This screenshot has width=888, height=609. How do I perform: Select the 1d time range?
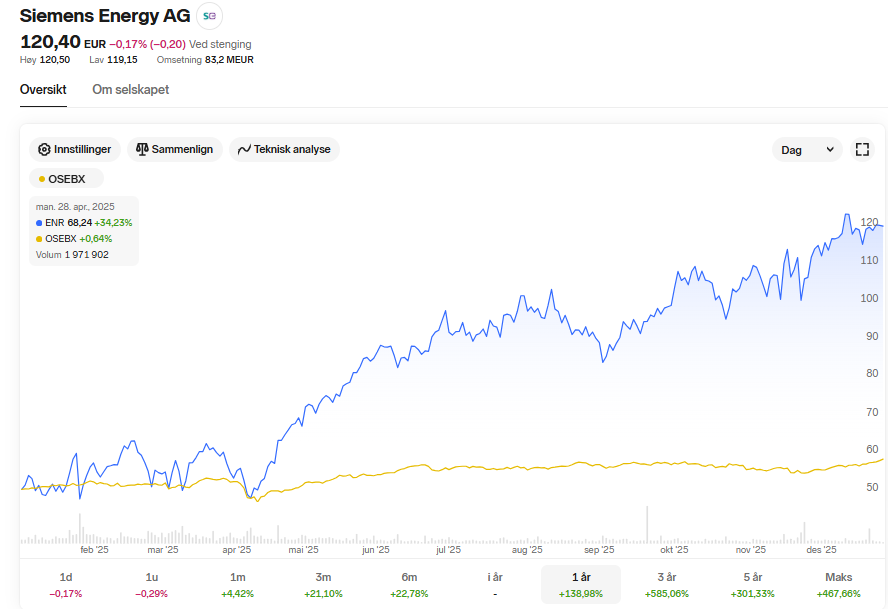(x=66, y=585)
